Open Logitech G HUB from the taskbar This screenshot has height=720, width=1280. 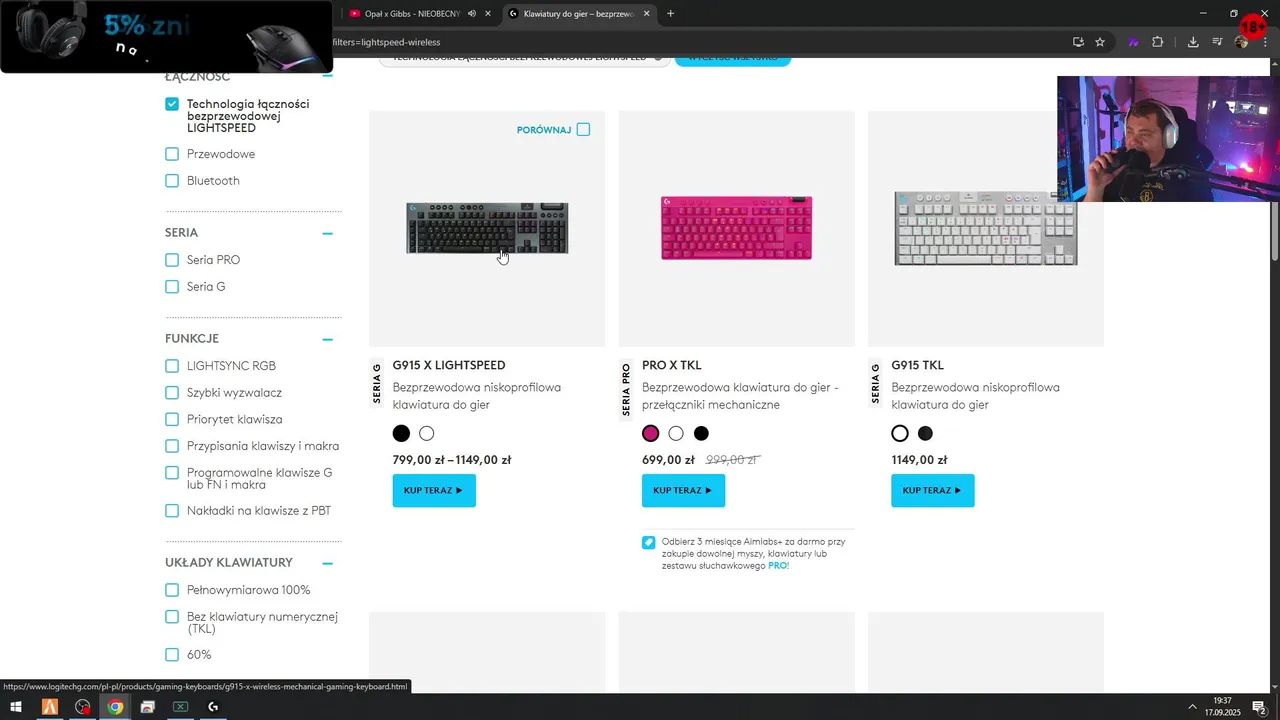[x=213, y=707]
